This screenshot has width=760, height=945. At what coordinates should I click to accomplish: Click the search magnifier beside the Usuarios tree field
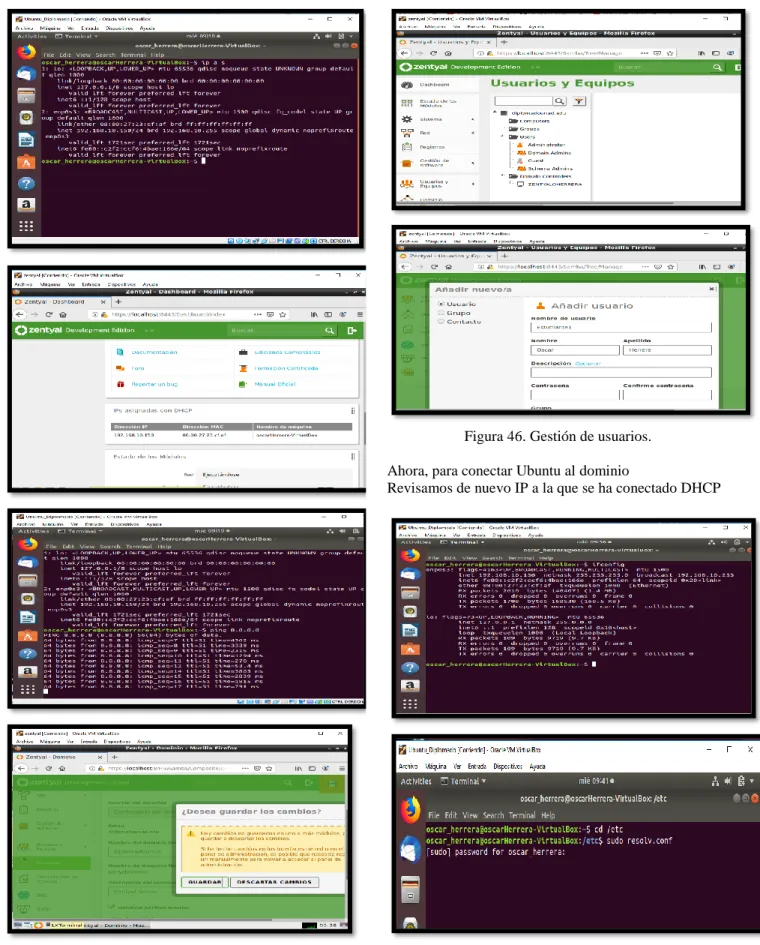560,101
